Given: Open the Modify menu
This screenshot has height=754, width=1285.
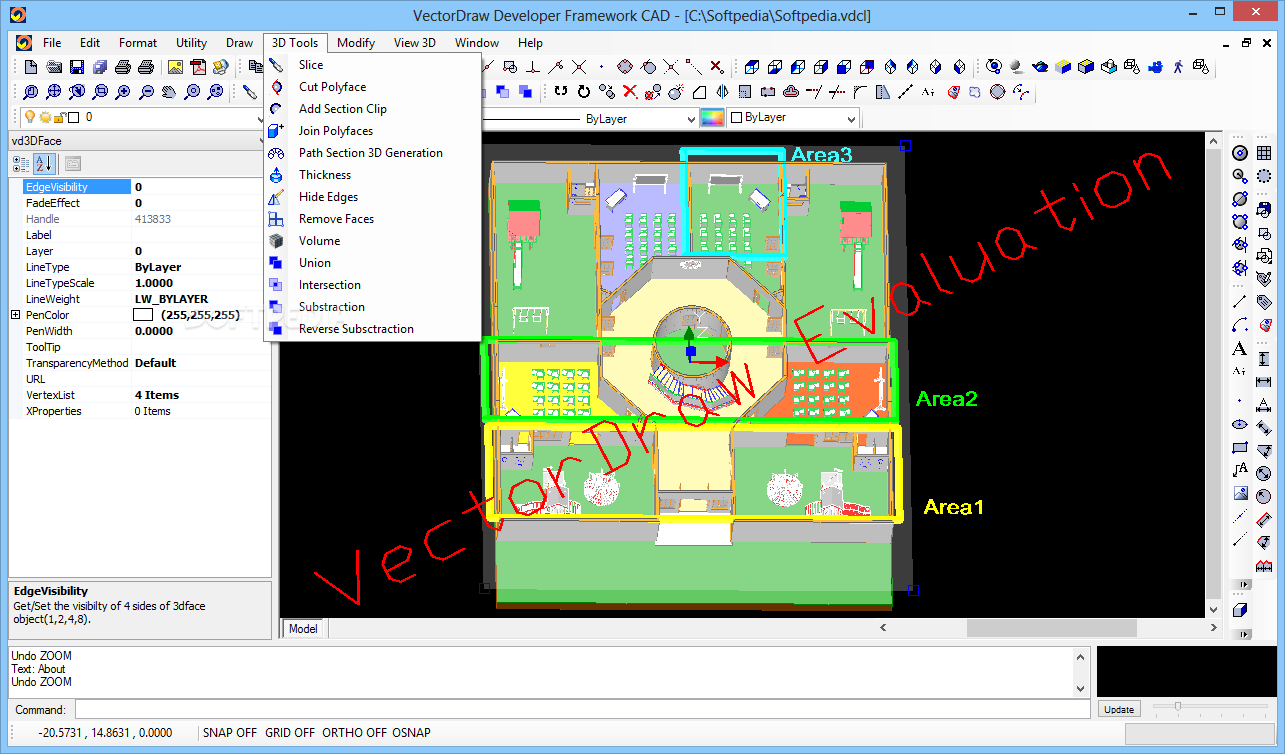Looking at the screenshot, I should tap(356, 43).
